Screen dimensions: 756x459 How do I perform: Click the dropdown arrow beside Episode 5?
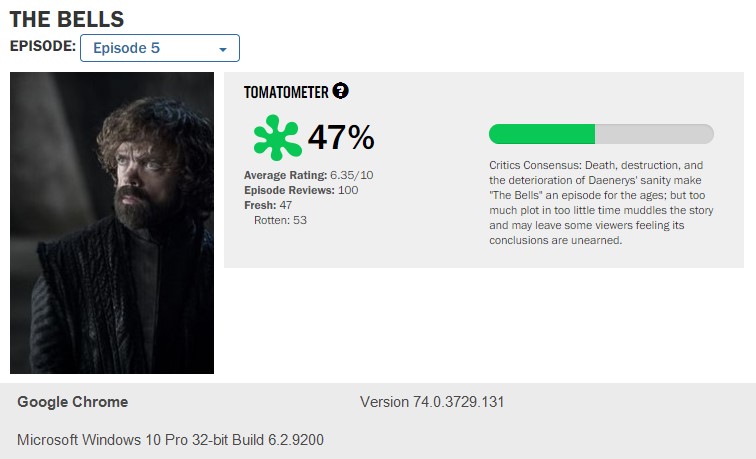tap(223, 49)
